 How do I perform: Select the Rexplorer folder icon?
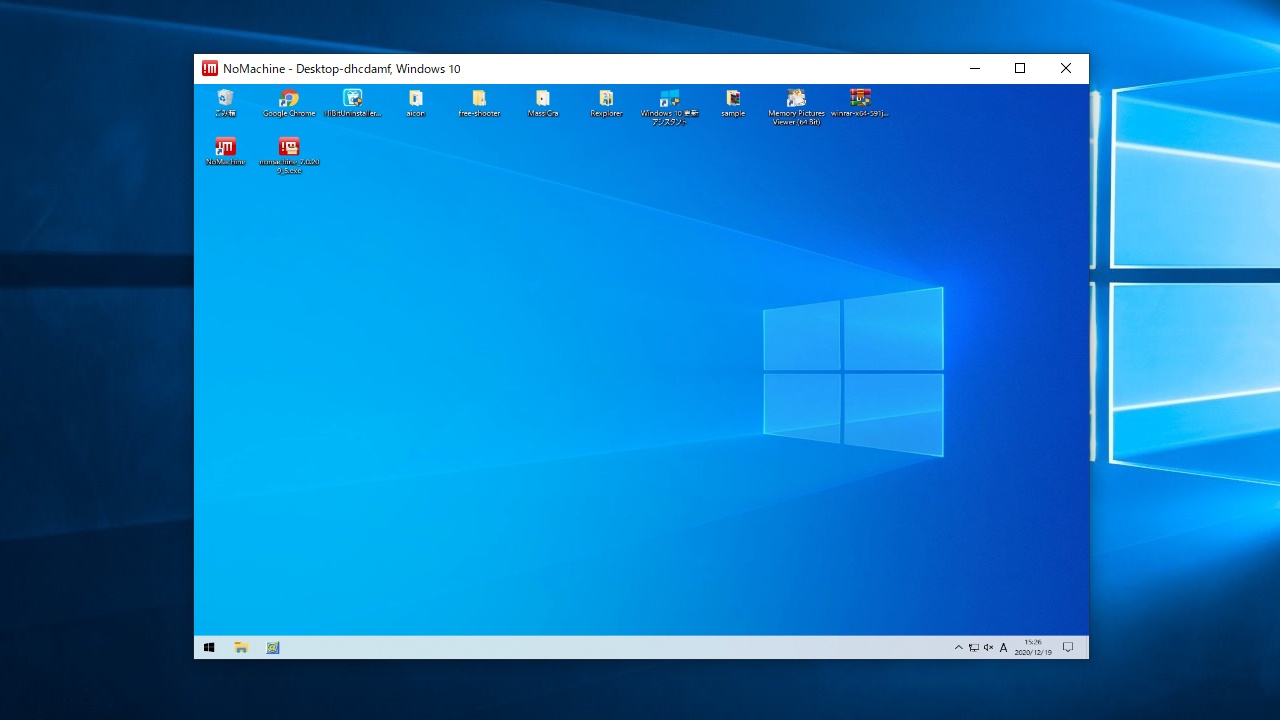tap(606, 103)
